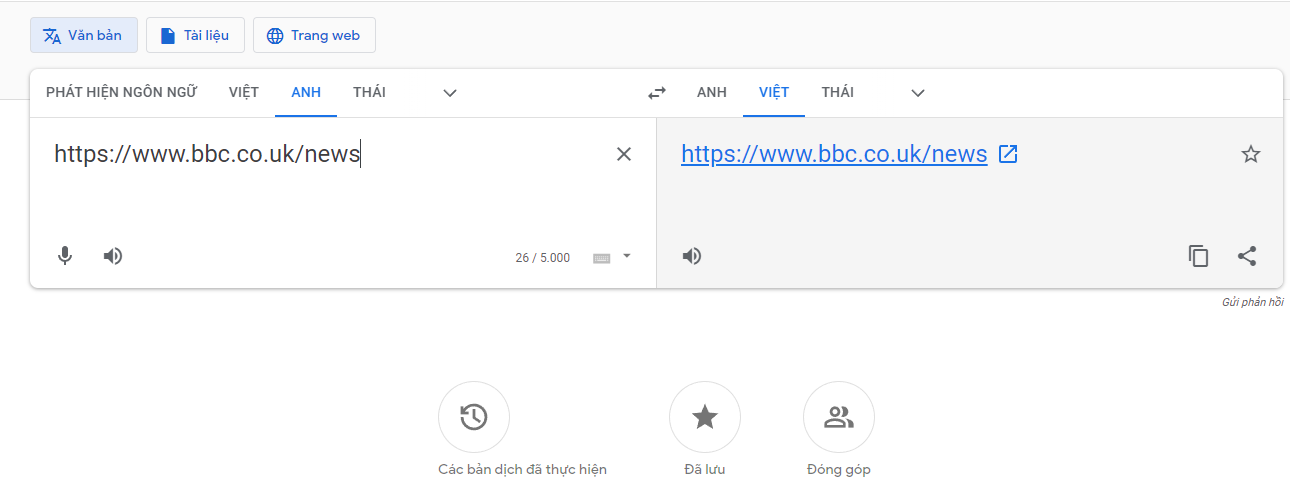Choose Phát hiện ngôn ngữ source option

coord(122,92)
